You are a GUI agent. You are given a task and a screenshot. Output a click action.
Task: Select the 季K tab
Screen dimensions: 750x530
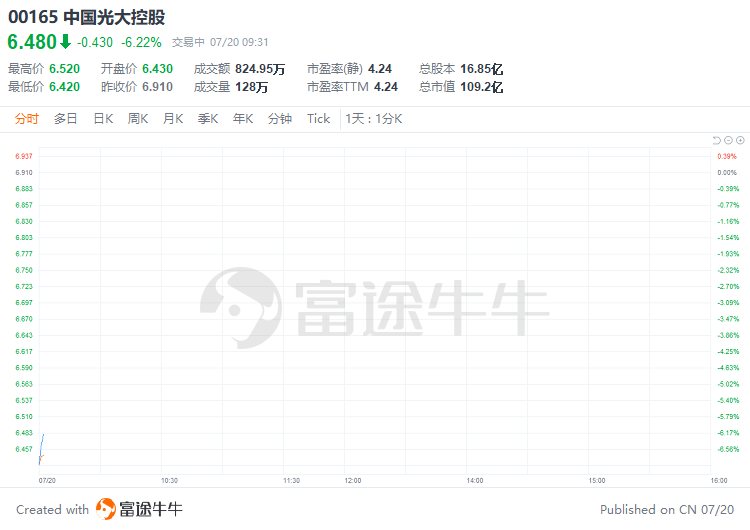208,119
